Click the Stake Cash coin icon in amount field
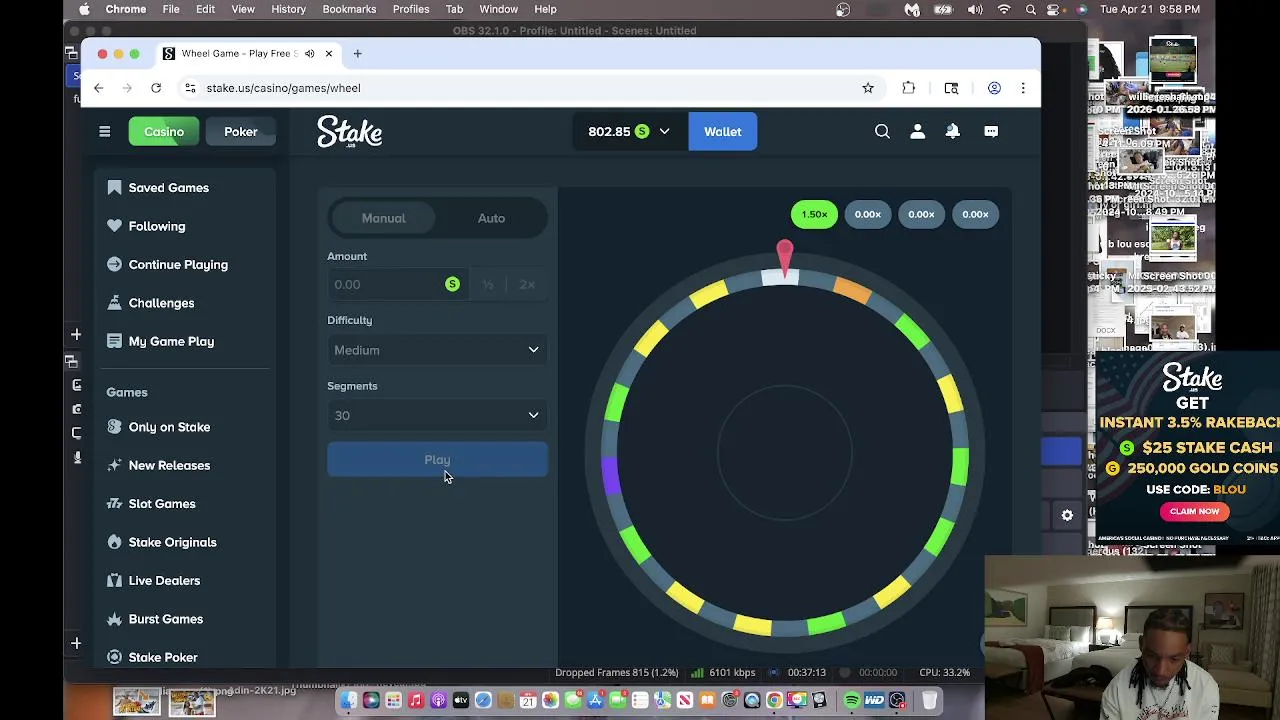 [452, 284]
